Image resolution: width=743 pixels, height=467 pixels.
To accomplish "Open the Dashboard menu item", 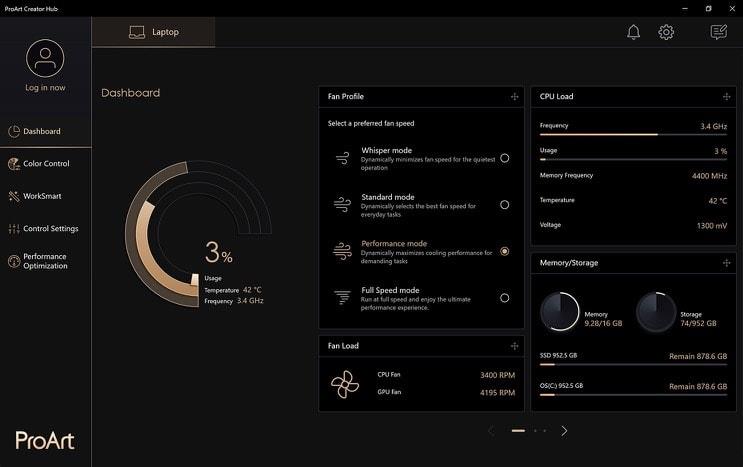I will click(42, 131).
